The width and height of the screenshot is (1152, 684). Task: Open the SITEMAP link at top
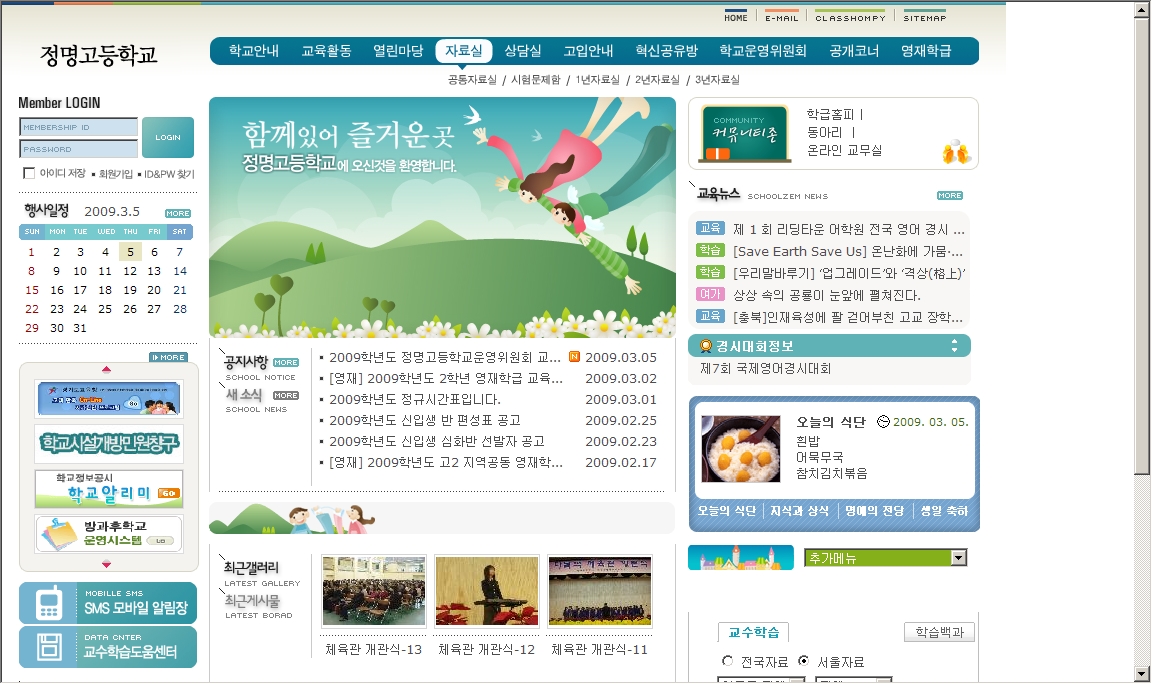point(924,16)
